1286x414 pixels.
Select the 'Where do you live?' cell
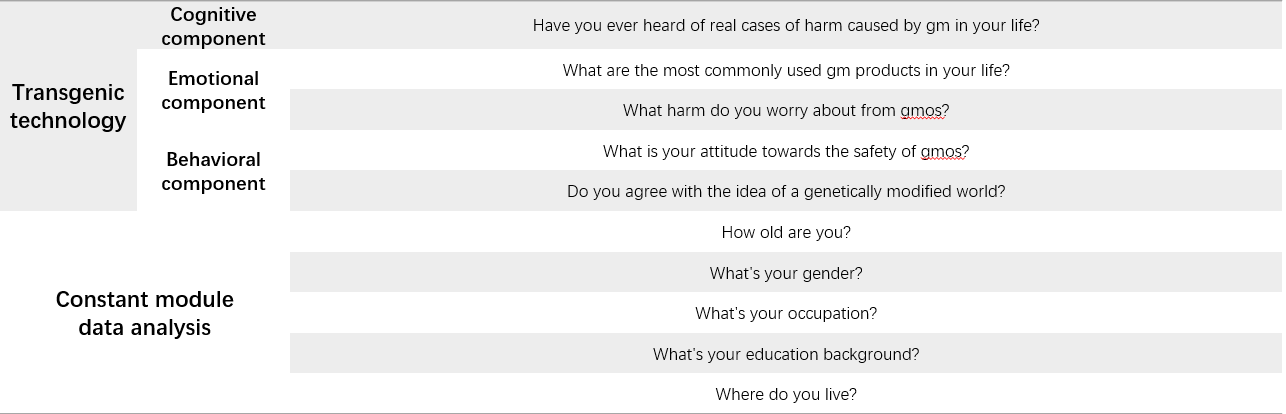tap(786, 395)
